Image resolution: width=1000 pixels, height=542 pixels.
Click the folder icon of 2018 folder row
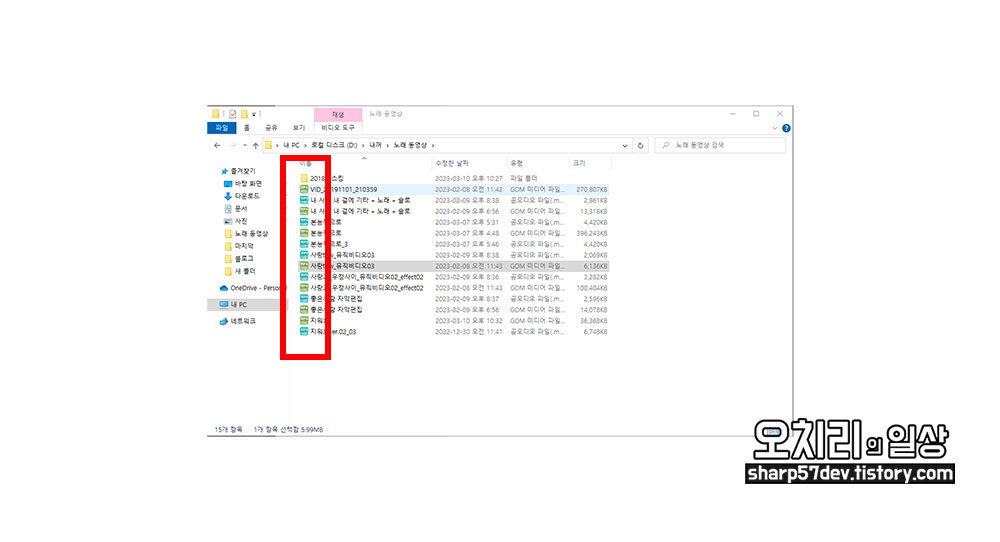[304, 179]
